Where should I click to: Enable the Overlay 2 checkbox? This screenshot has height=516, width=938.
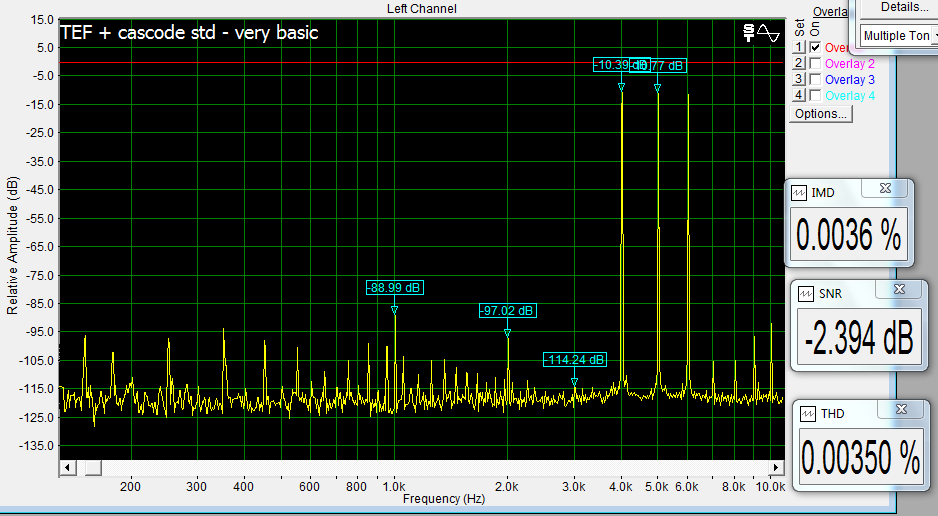[x=815, y=63]
